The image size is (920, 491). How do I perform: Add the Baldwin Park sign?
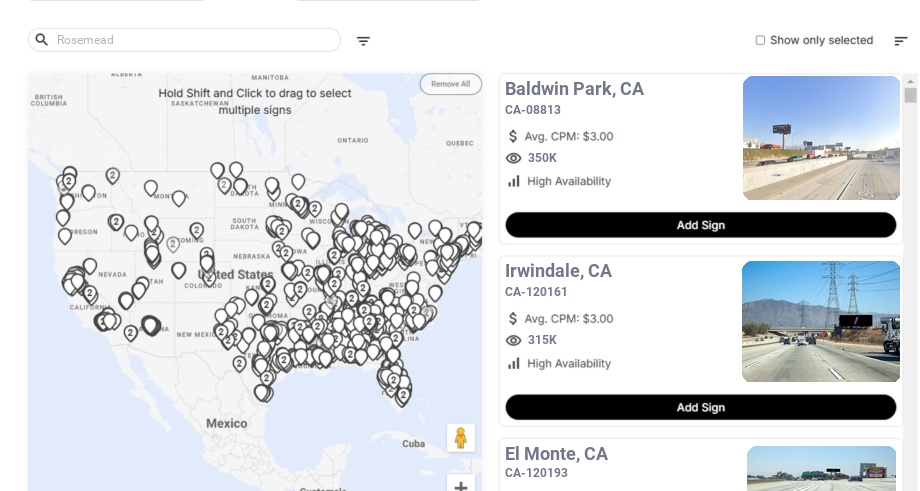pyautogui.click(x=700, y=225)
